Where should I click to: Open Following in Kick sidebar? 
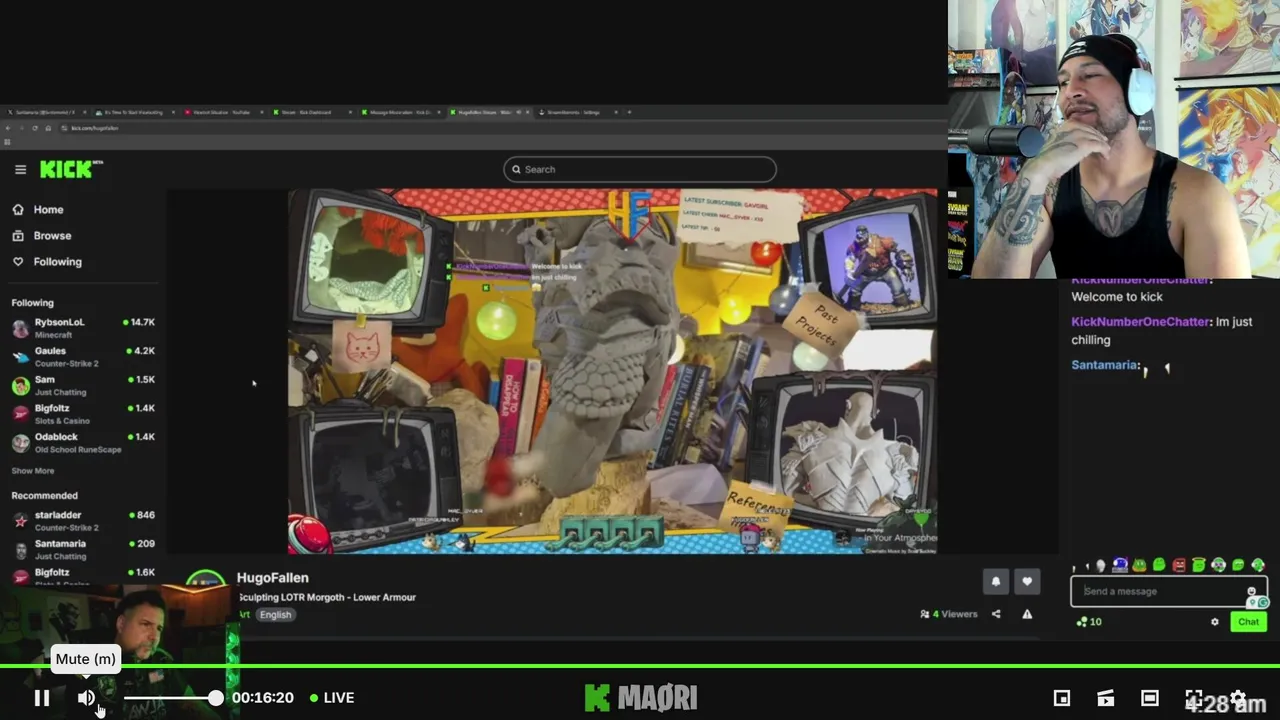47,262
